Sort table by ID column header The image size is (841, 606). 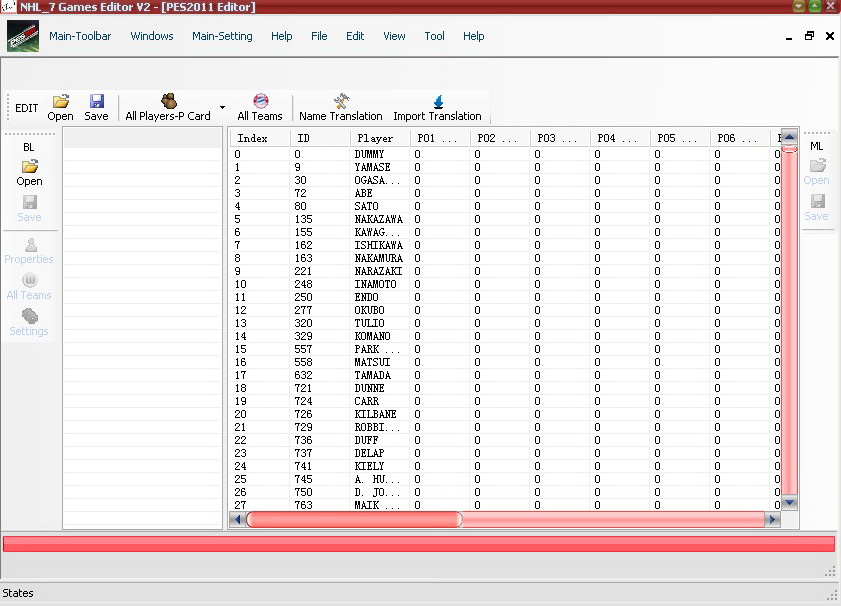pyautogui.click(x=320, y=138)
